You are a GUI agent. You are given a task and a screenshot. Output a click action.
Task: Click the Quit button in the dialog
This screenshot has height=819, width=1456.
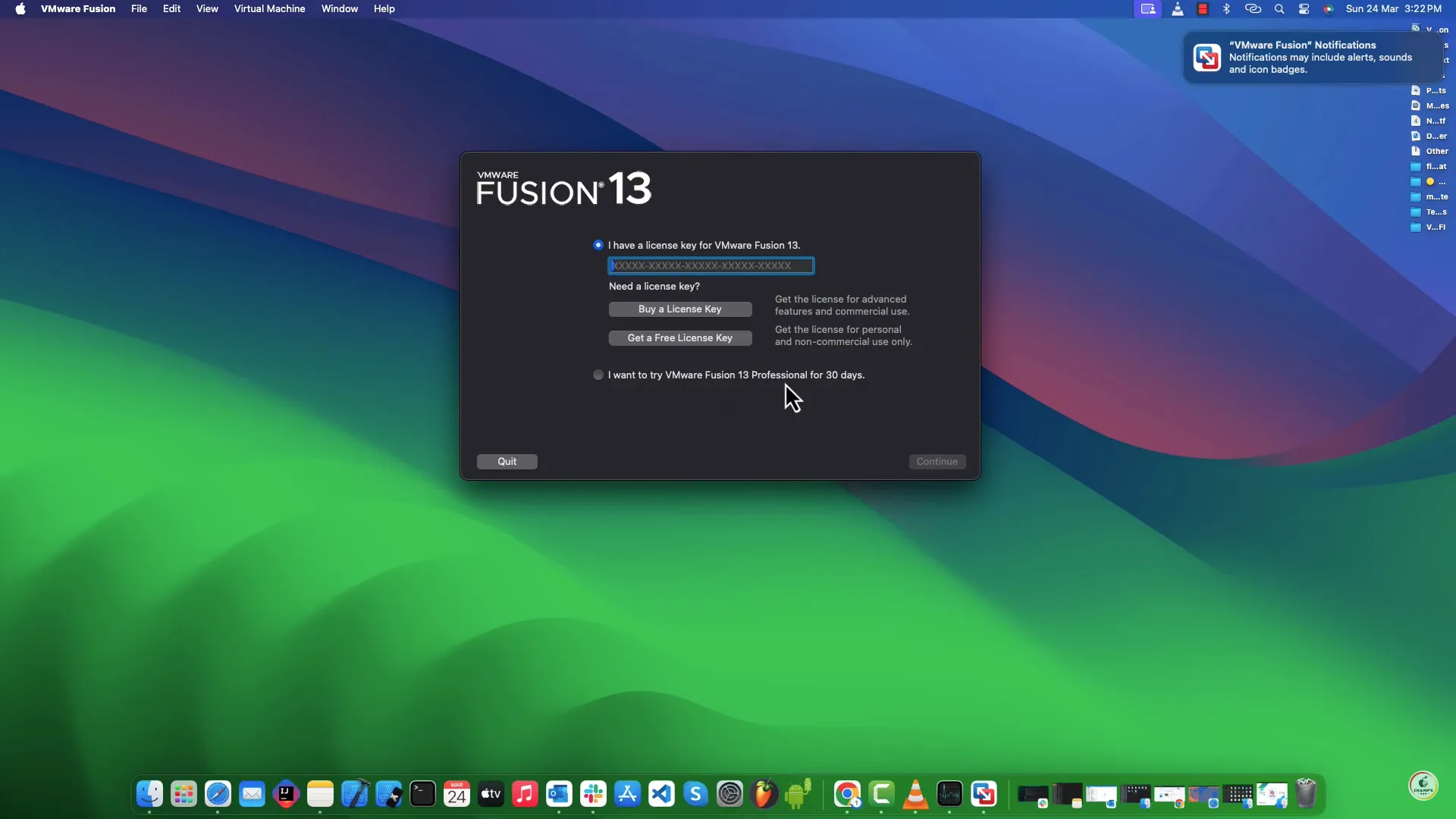(507, 461)
